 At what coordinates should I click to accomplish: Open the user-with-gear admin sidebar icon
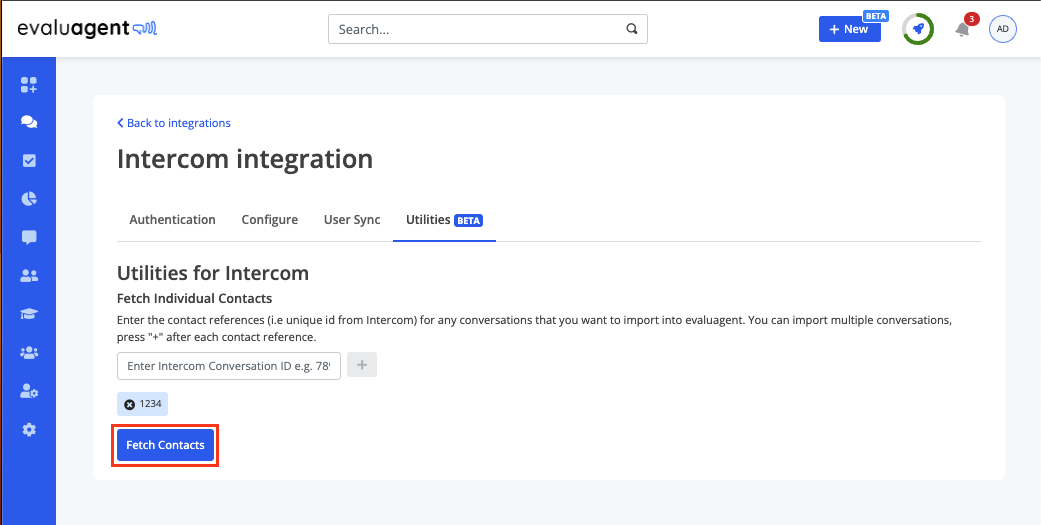point(29,392)
